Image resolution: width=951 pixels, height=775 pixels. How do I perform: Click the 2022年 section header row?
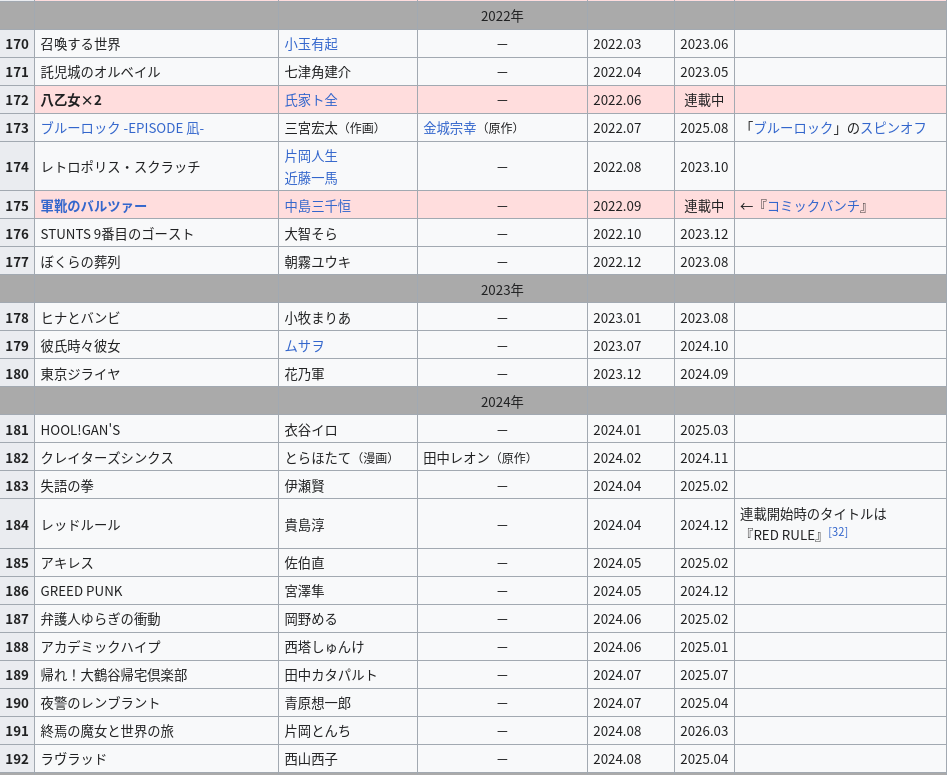[x=473, y=16]
